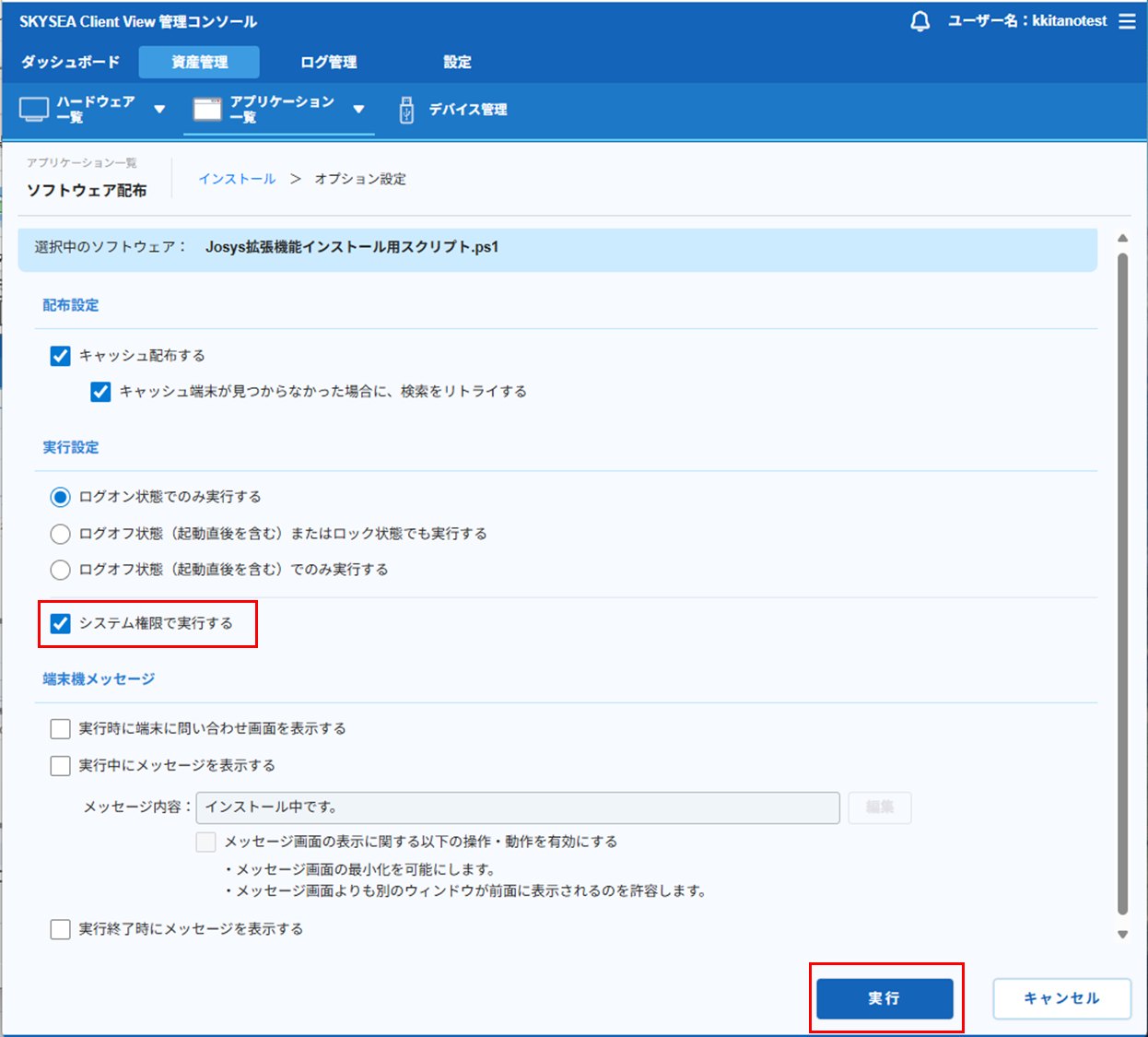
Task: Click the hardware list monitor icon
Action: click(34, 109)
